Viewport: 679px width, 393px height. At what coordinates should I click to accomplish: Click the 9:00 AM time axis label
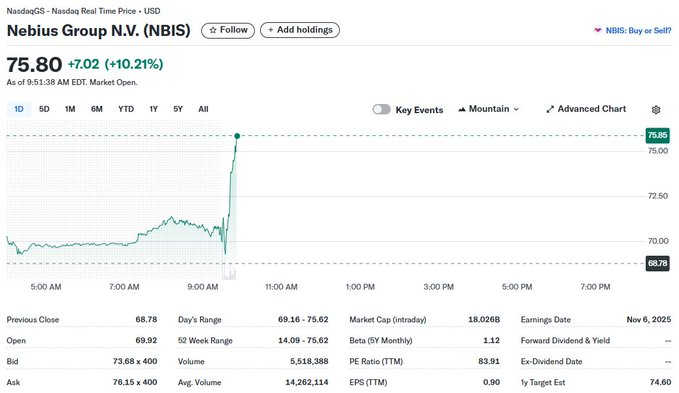tap(203, 287)
